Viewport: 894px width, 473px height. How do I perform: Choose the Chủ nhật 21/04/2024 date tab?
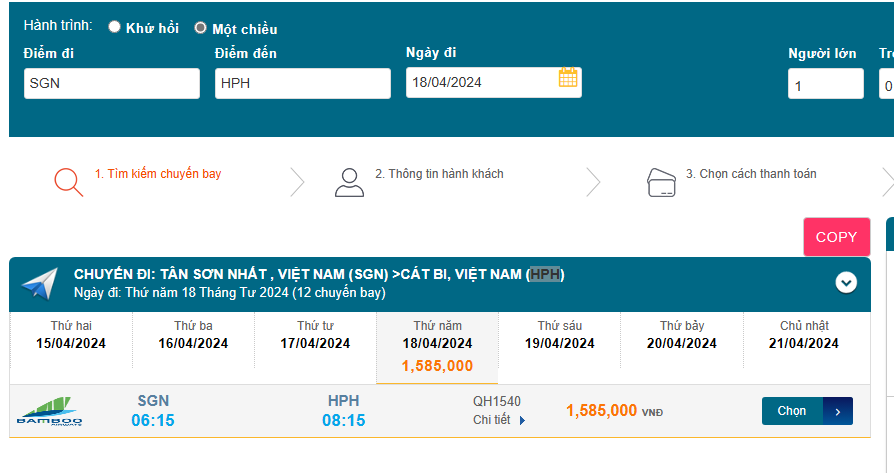pos(804,335)
